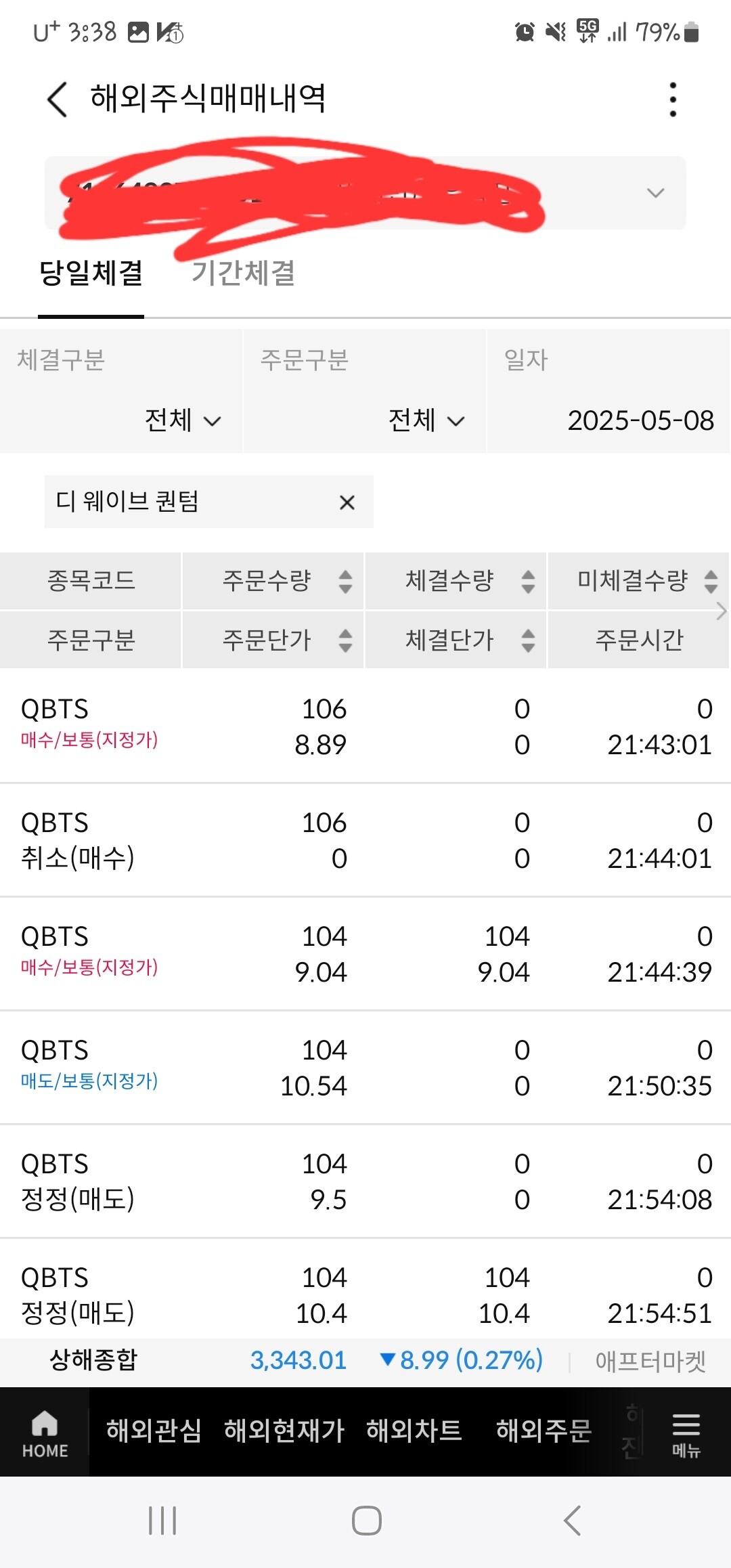Sort by 주문수량 arrows
Viewport: 731px width, 1568px height.
(345, 581)
